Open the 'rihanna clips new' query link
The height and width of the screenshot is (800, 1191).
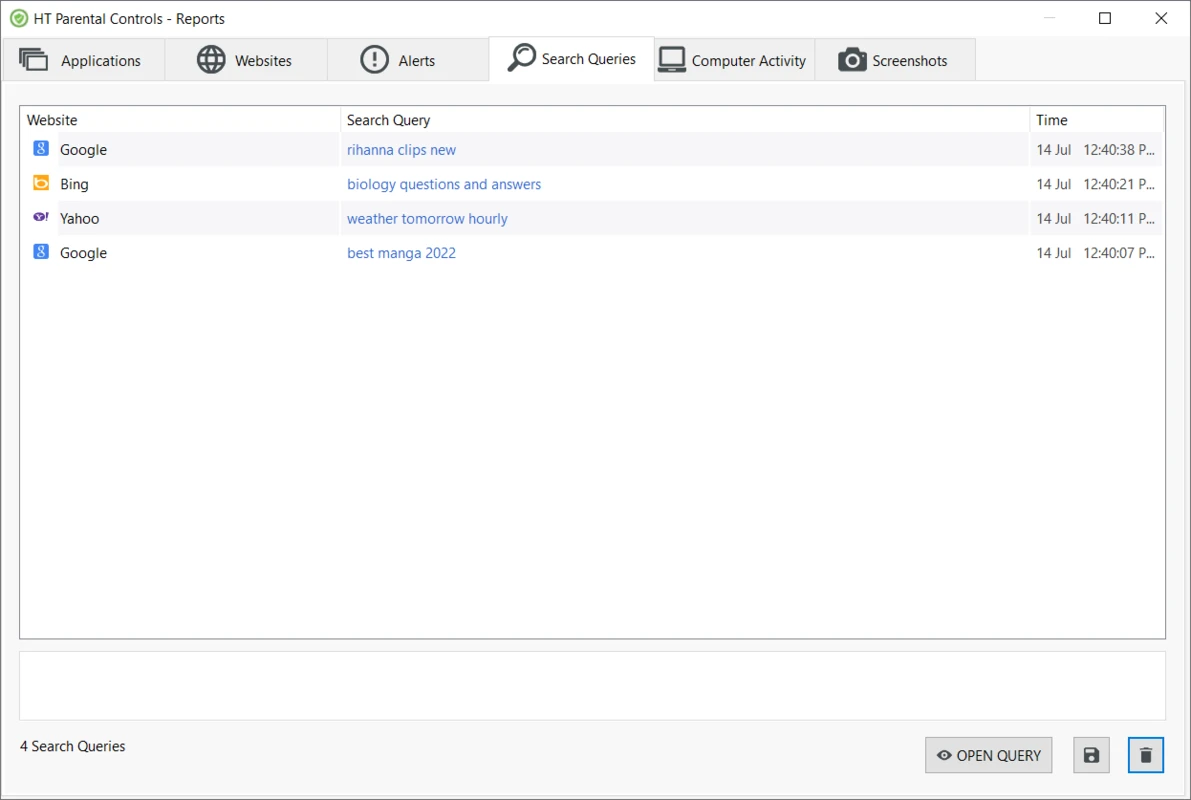(x=401, y=150)
